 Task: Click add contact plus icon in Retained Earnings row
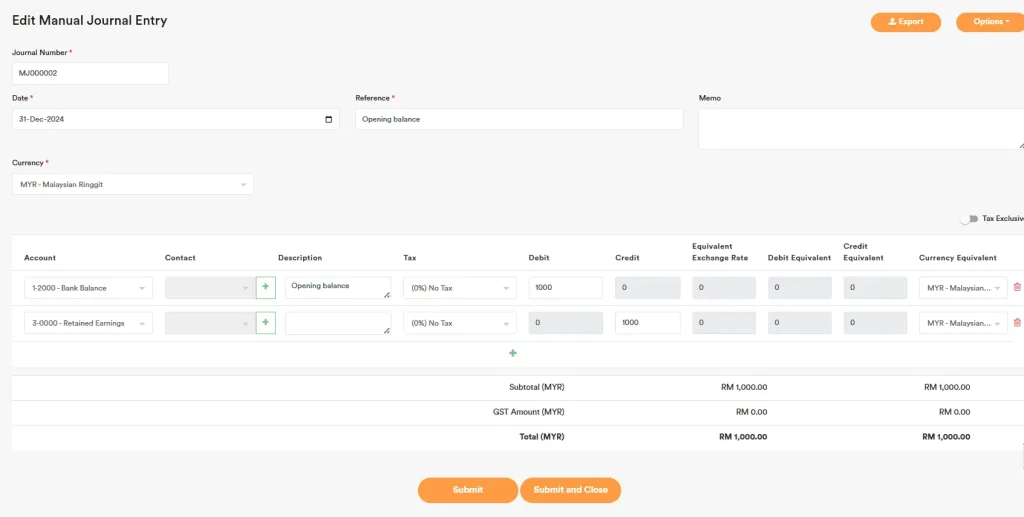pos(265,323)
